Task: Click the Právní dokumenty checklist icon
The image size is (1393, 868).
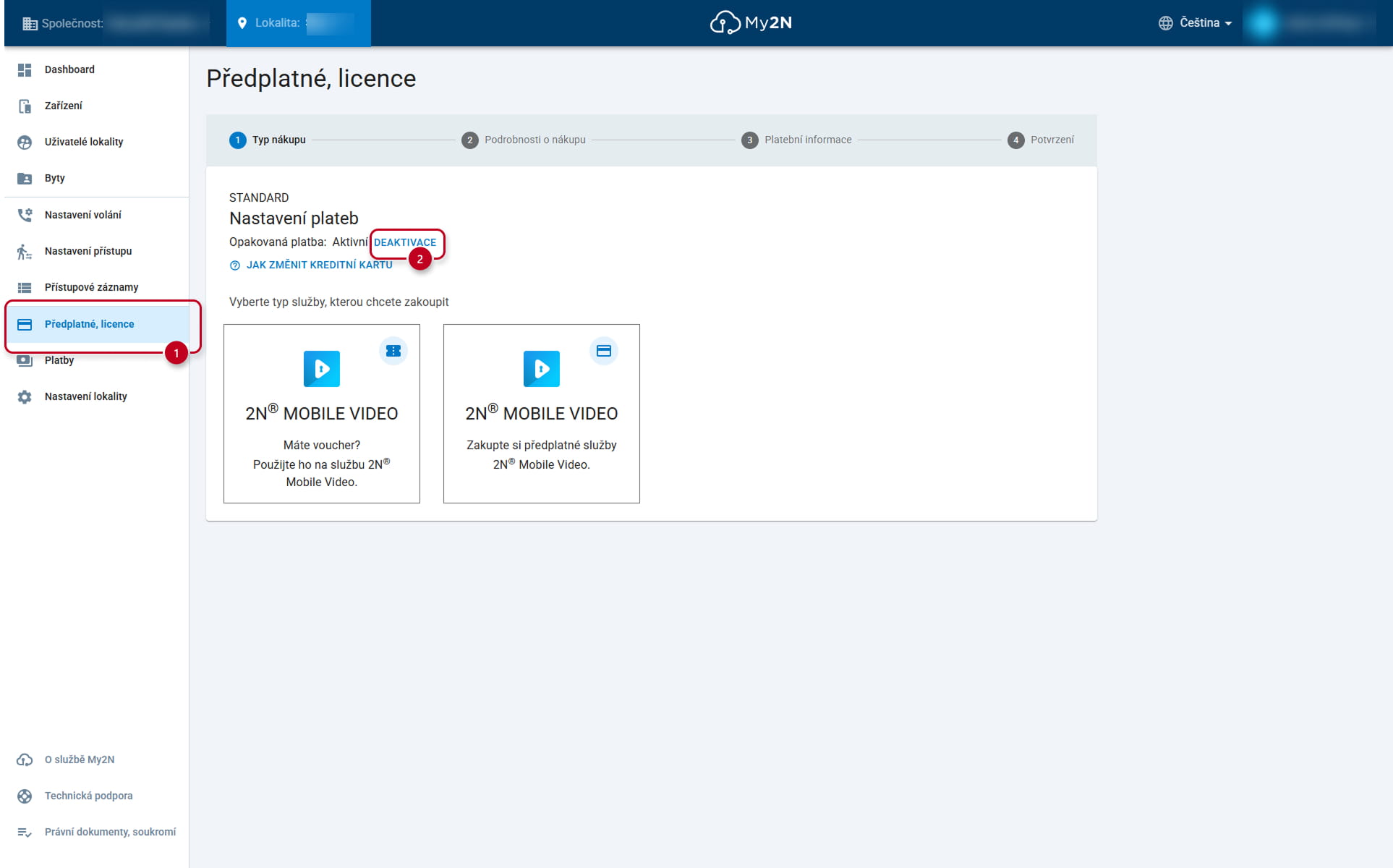Action: coord(25,832)
